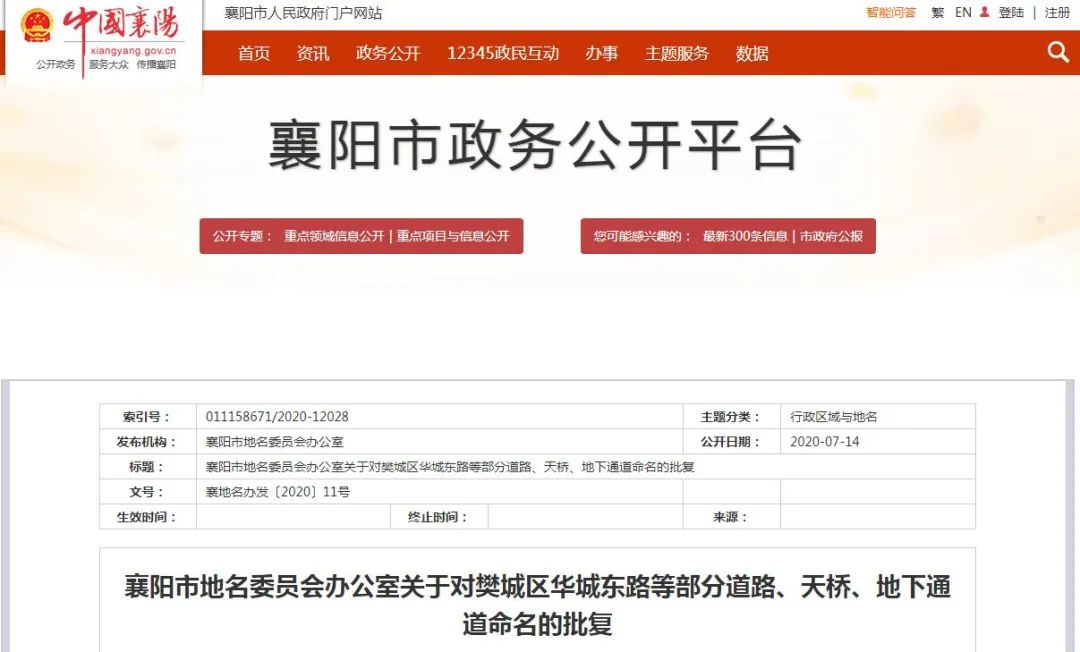Click publication date 2020-07-14
The height and width of the screenshot is (652, 1080).
(x=824, y=442)
